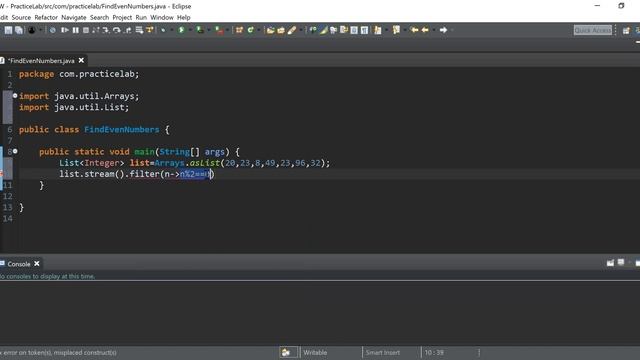Click the green Run button
The image size is (640, 360).
click(181, 30)
